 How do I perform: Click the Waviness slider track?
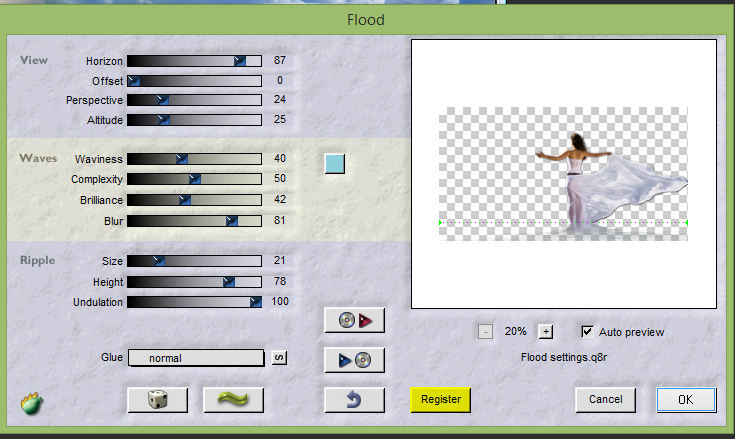pos(194,159)
